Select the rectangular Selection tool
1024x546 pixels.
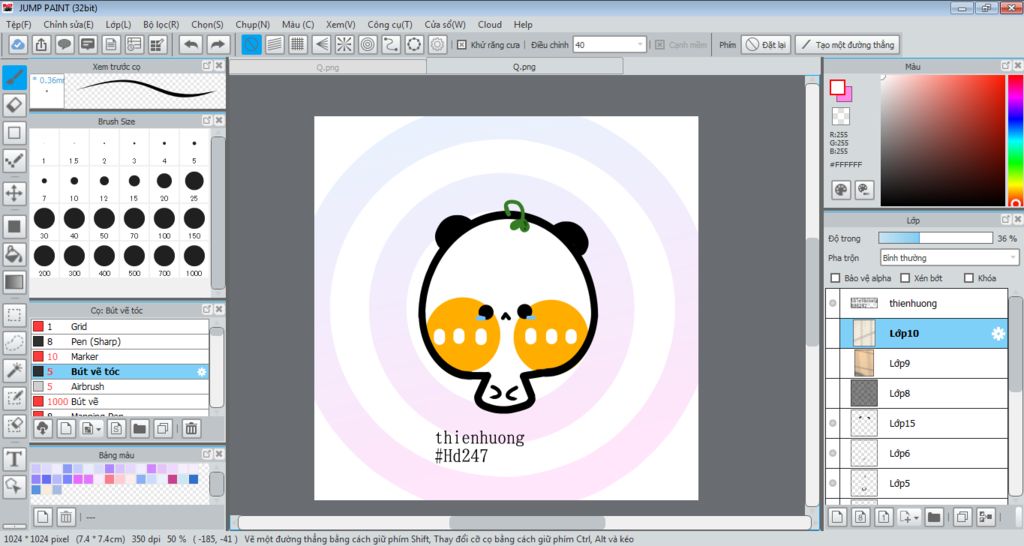[x=14, y=315]
